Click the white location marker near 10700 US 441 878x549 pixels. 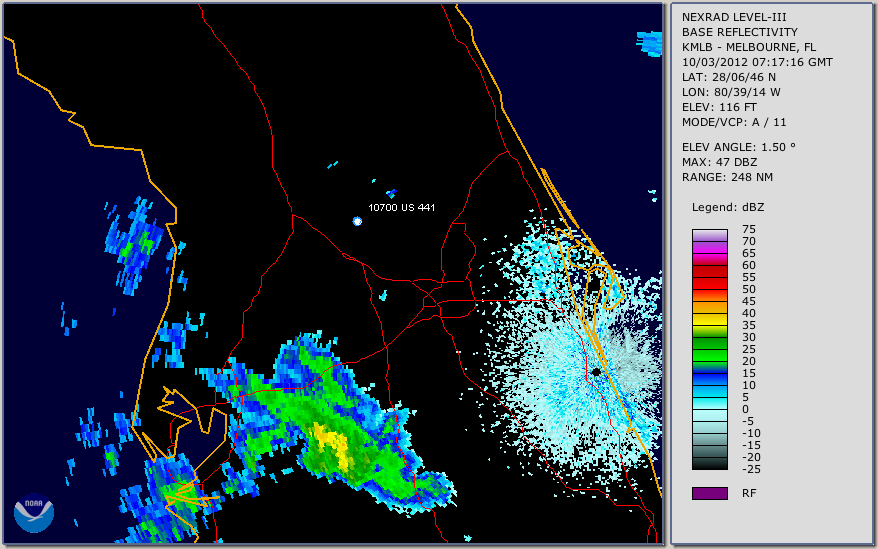(x=357, y=221)
